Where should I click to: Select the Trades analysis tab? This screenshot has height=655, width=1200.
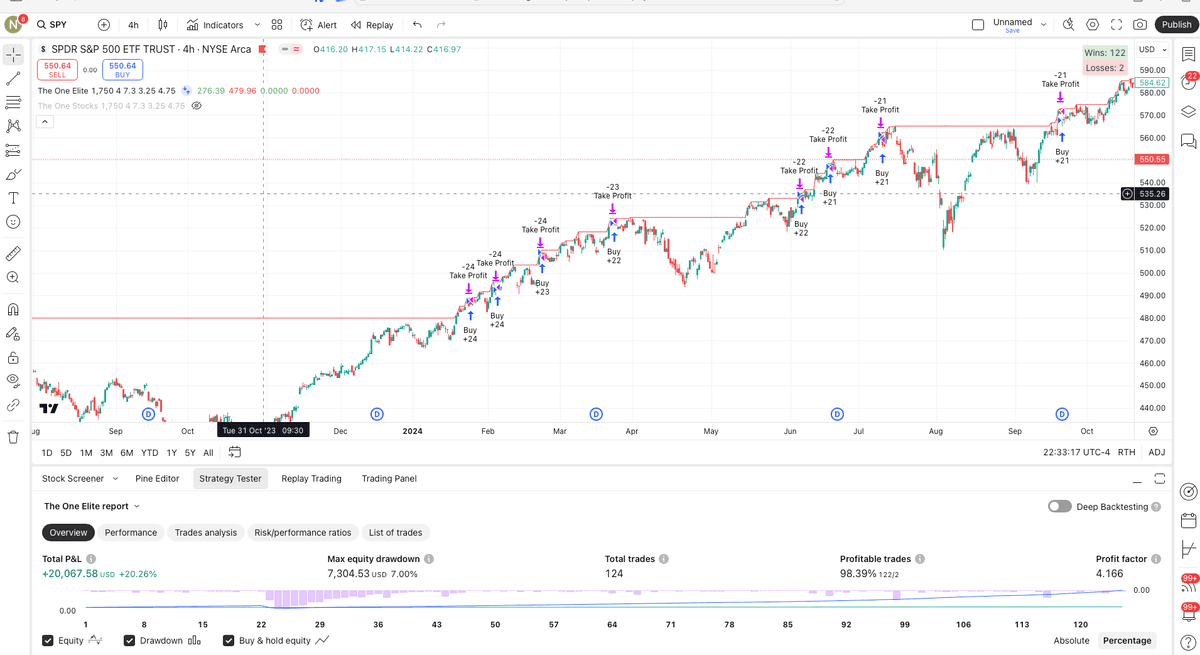click(x=206, y=533)
